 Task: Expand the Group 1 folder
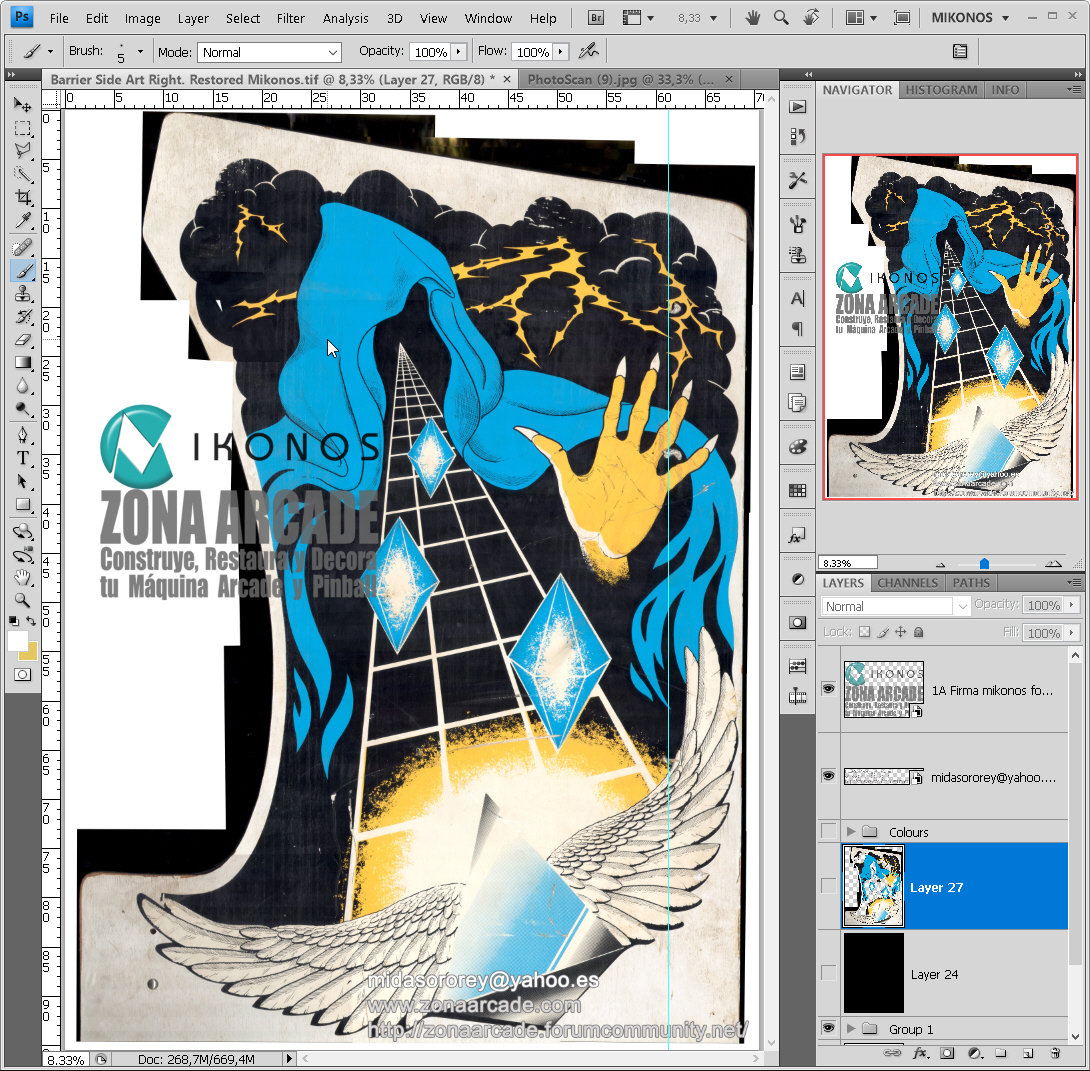click(x=851, y=1028)
